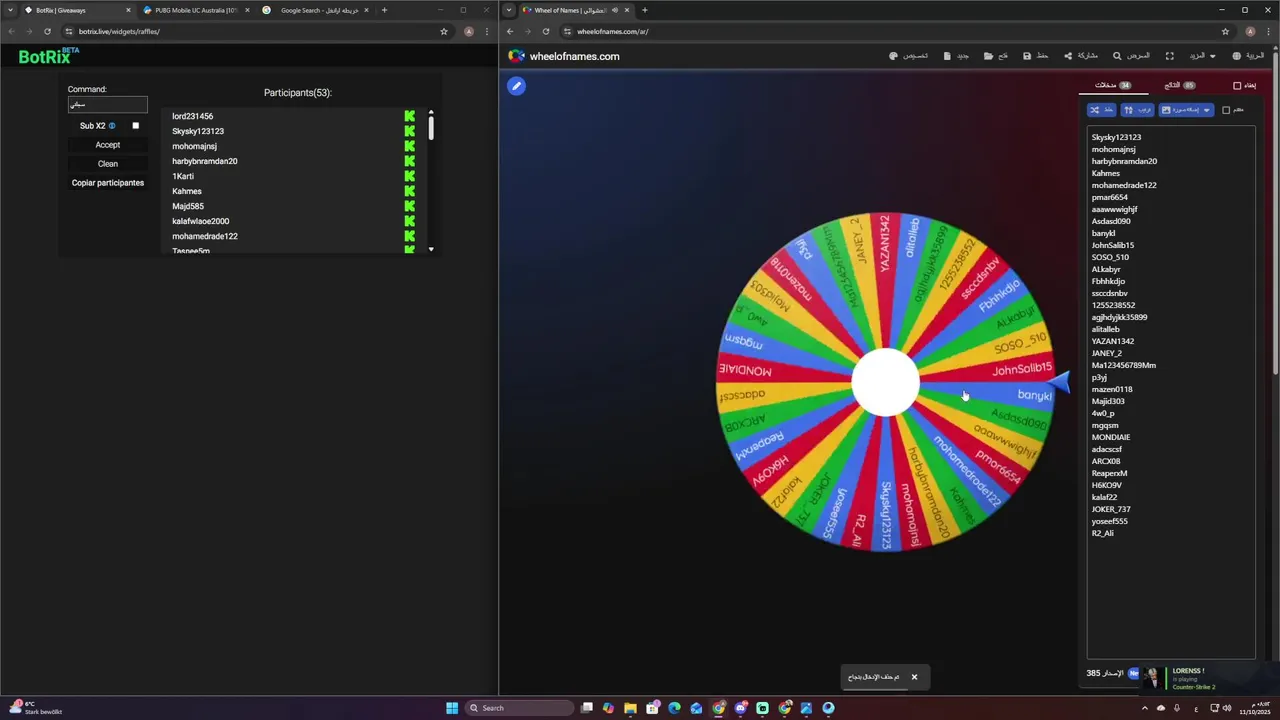Reload the wheelofnames page
Viewport: 1280px width, 720px height.
[545, 31]
